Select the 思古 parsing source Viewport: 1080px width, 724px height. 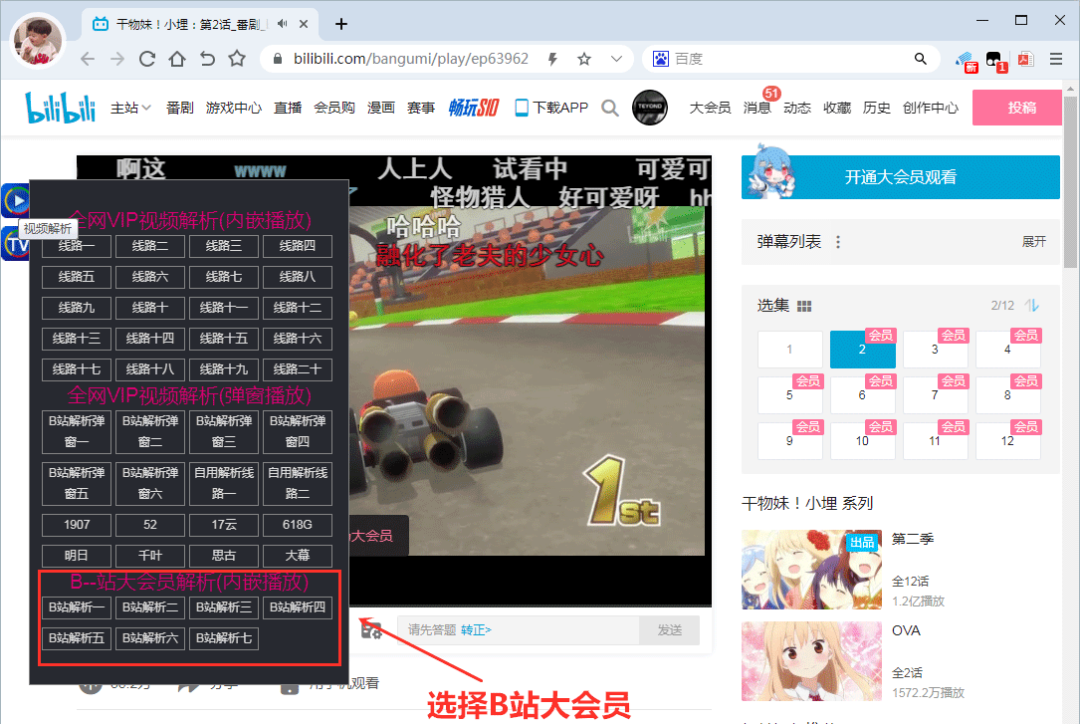(x=224, y=555)
